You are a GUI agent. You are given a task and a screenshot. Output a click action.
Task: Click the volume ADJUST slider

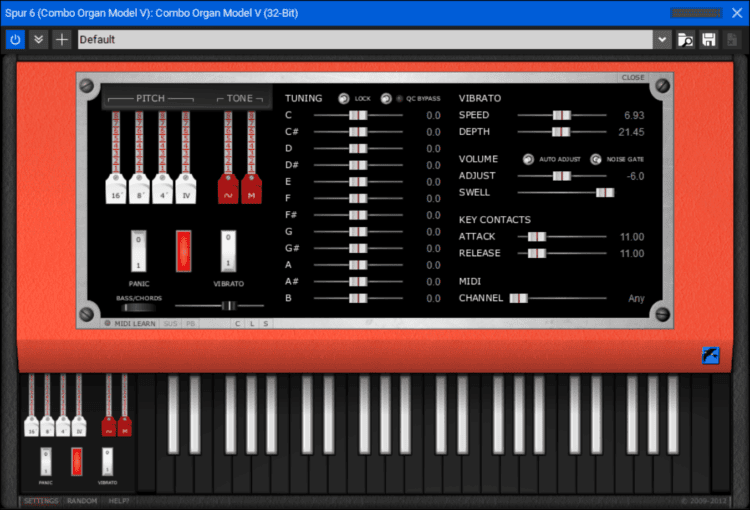[x=562, y=176]
